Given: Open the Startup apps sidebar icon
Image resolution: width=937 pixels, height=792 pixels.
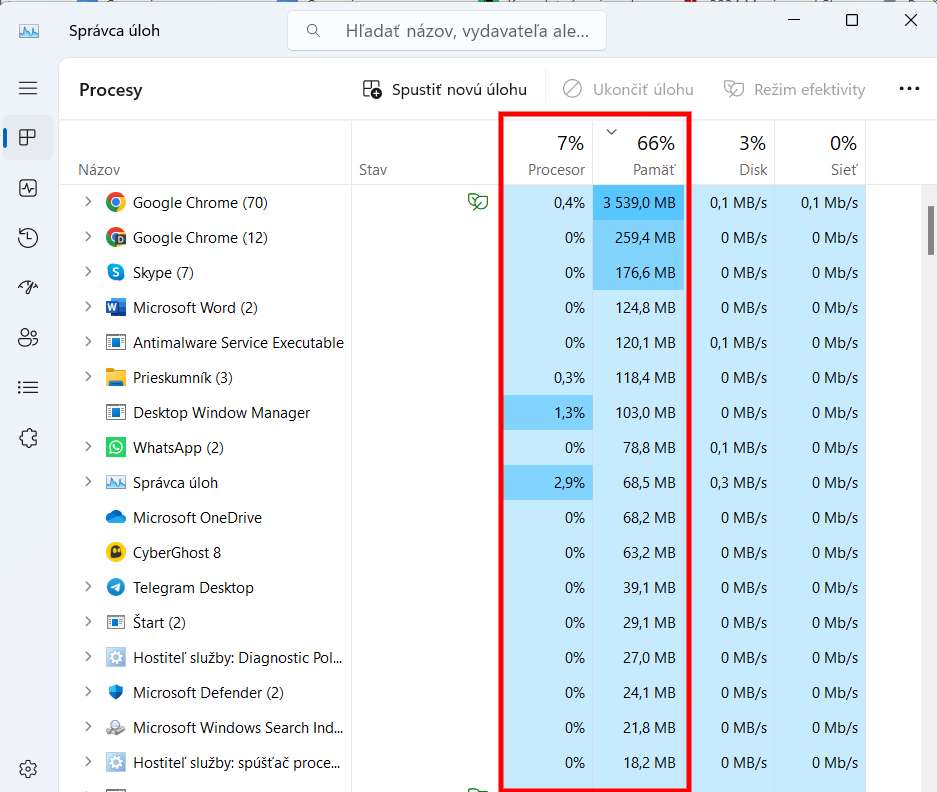Looking at the screenshot, I should click(28, 288).
